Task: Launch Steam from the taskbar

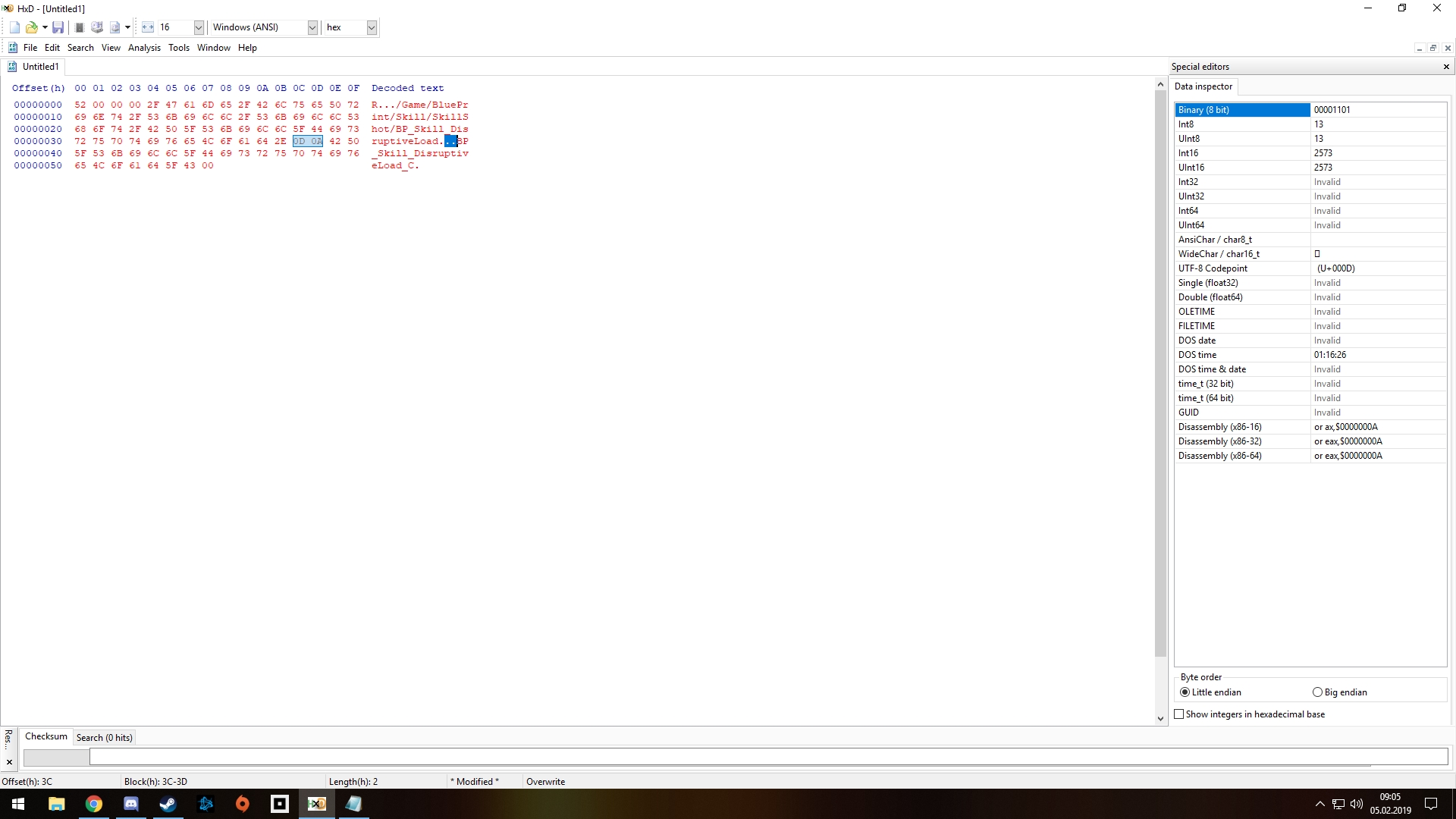Action: point(168,804)
